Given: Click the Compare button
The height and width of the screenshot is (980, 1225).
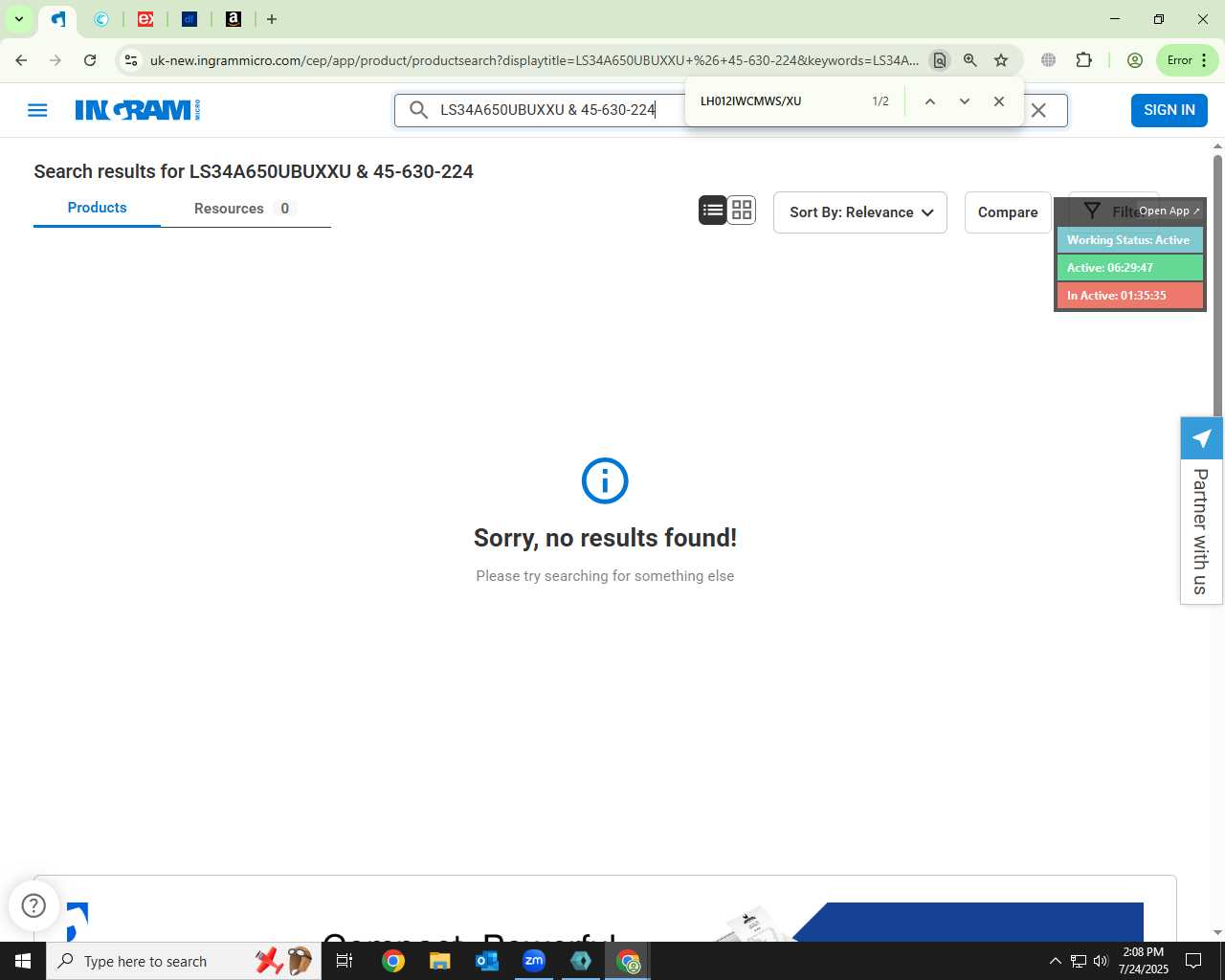Looking at the screenshot, I should 1008,212.
